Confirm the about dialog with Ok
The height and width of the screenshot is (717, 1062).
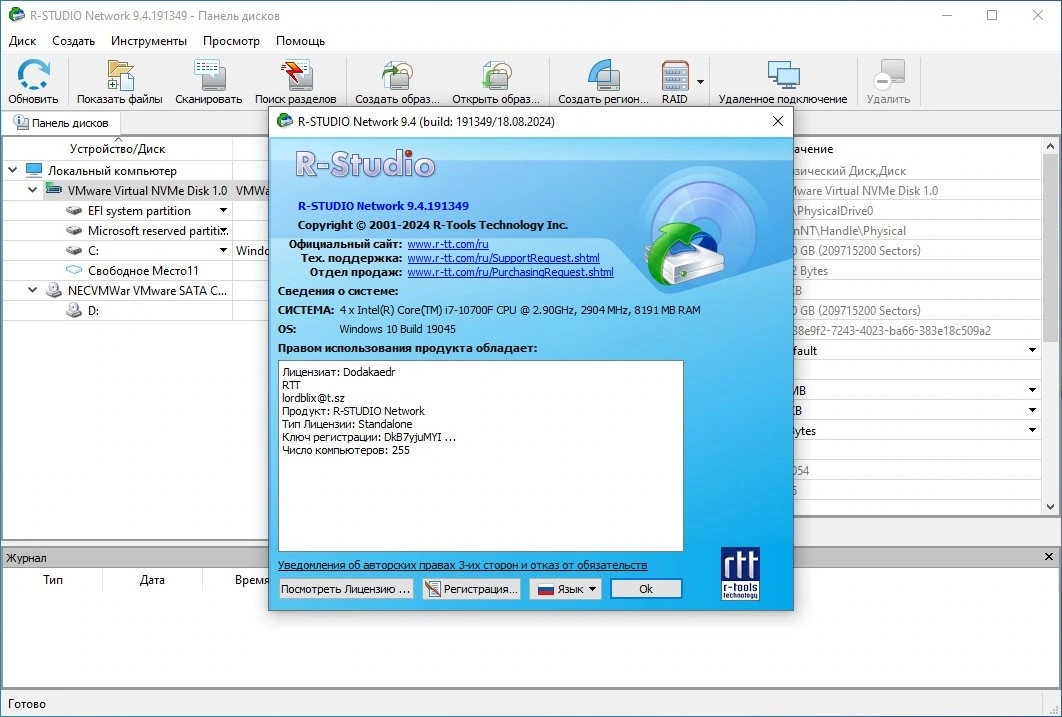coord(646,589)
